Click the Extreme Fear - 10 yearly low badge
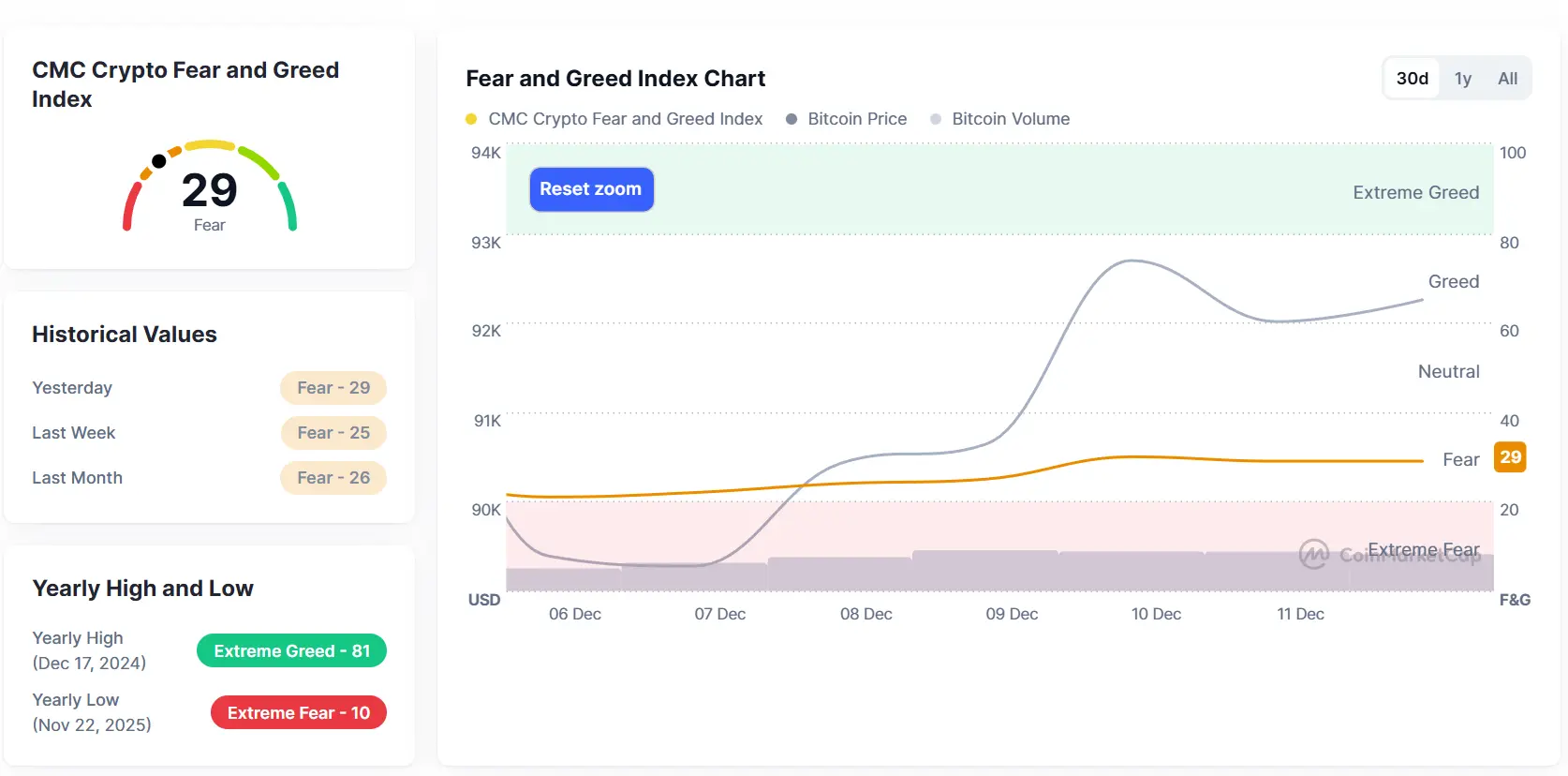The height and width of the screenshot is (776, 1568). point(298,713)
